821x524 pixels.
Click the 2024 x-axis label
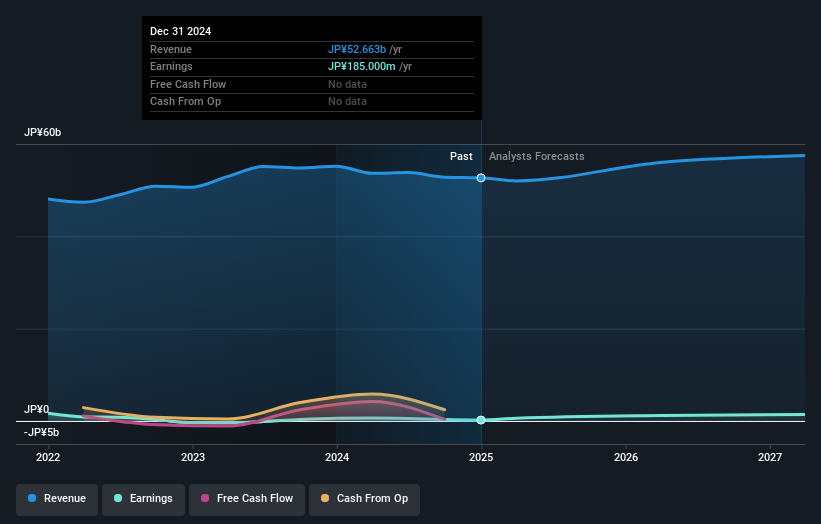tap(337, 457)
